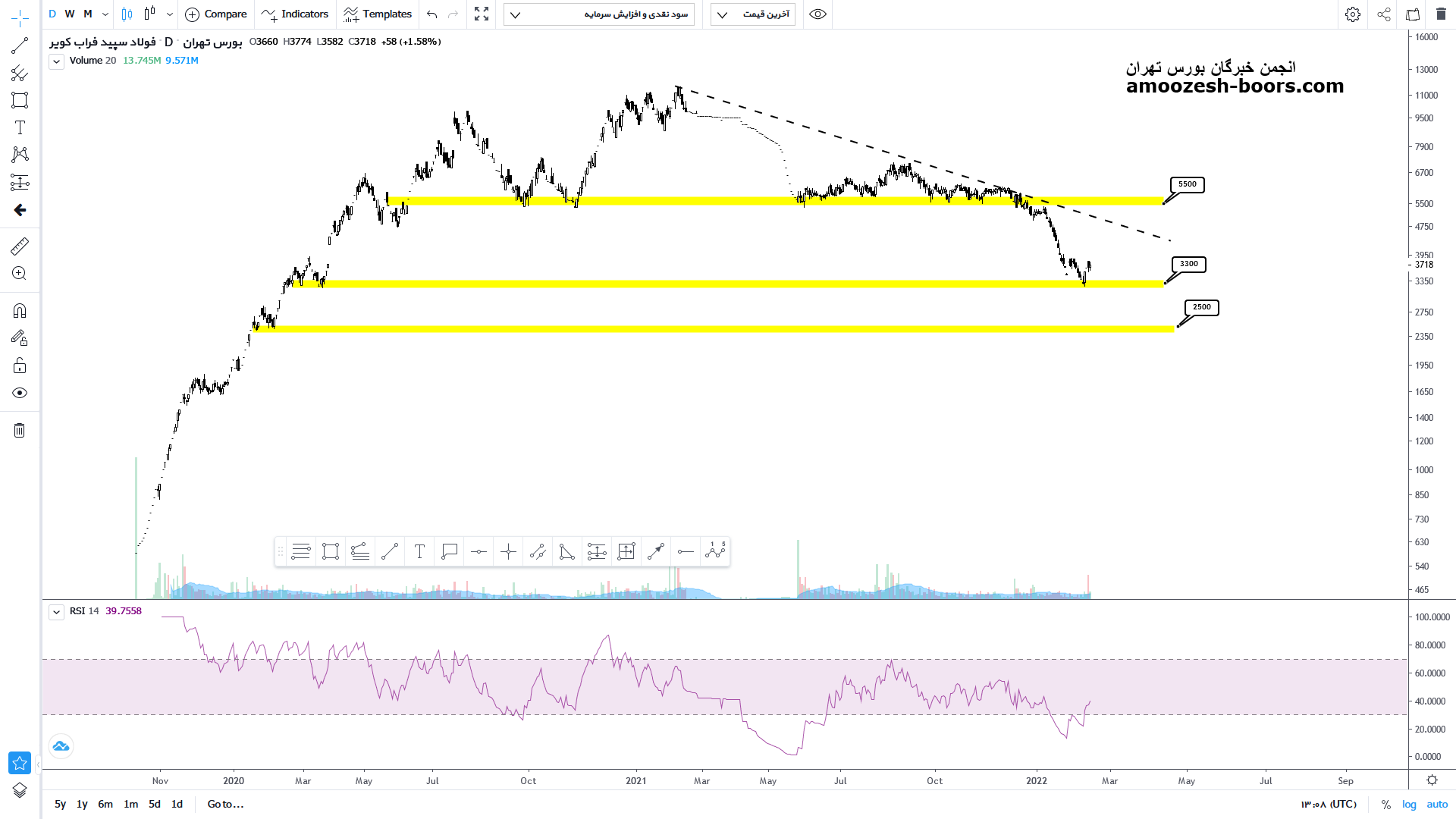Click the trash remove drawings icon

(x=20, y=431)
